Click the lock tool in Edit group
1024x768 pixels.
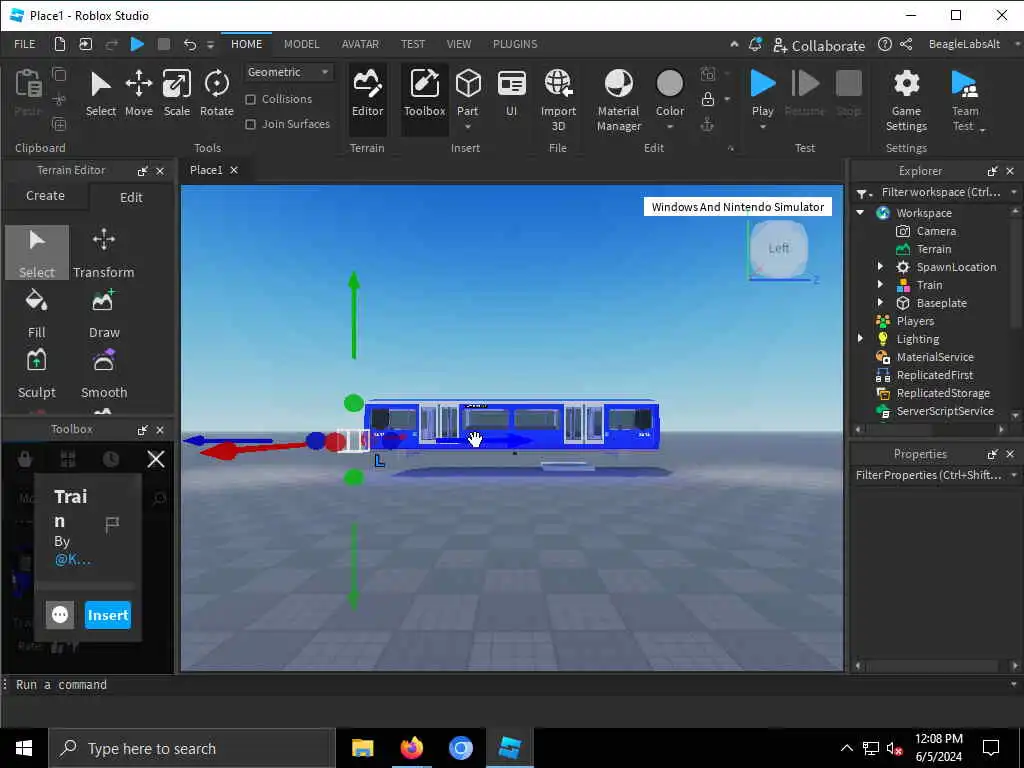[x=707, y=99]
